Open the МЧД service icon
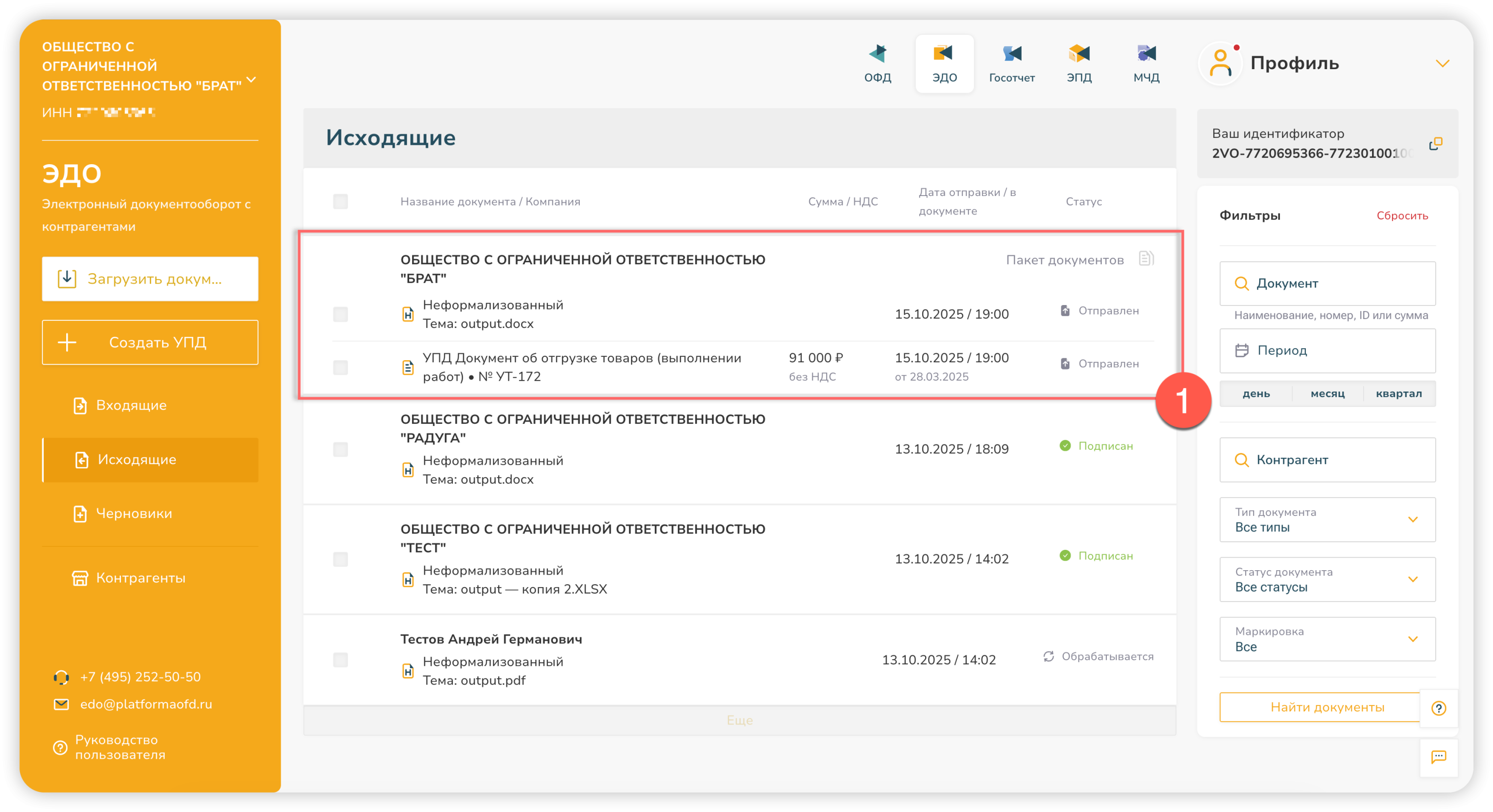1493x812 pixels. (x=1146, y=63)
